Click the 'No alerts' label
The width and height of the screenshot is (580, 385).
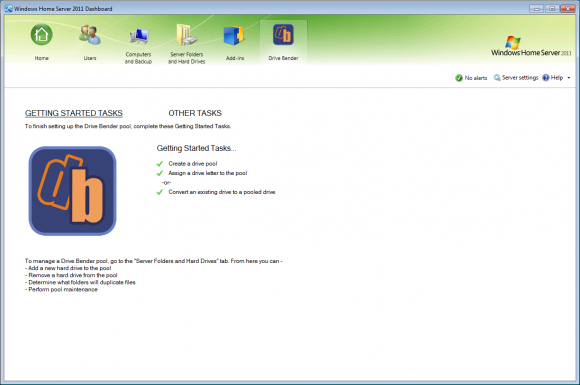pyautogui.click(x=476, y=78)
